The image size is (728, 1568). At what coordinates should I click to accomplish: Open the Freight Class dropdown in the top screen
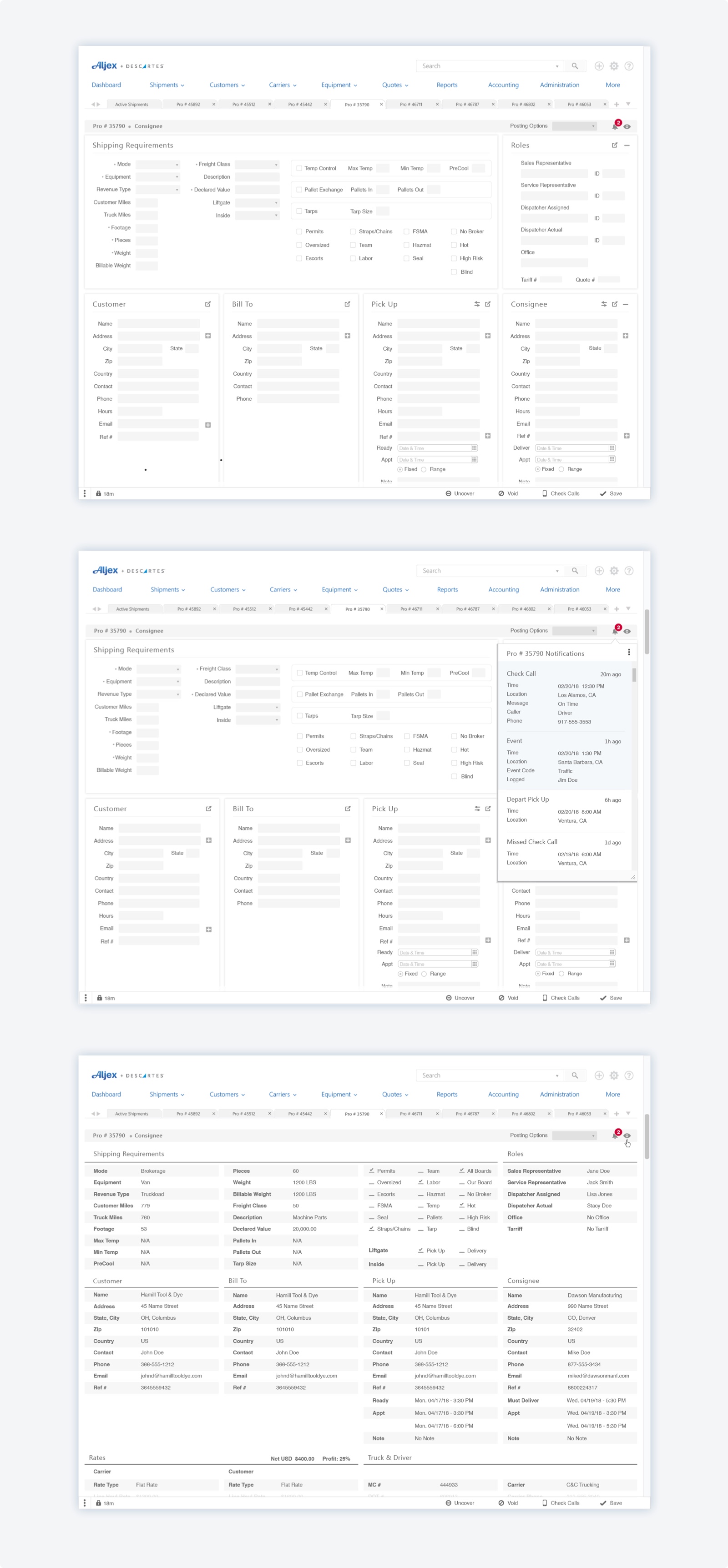257,164
